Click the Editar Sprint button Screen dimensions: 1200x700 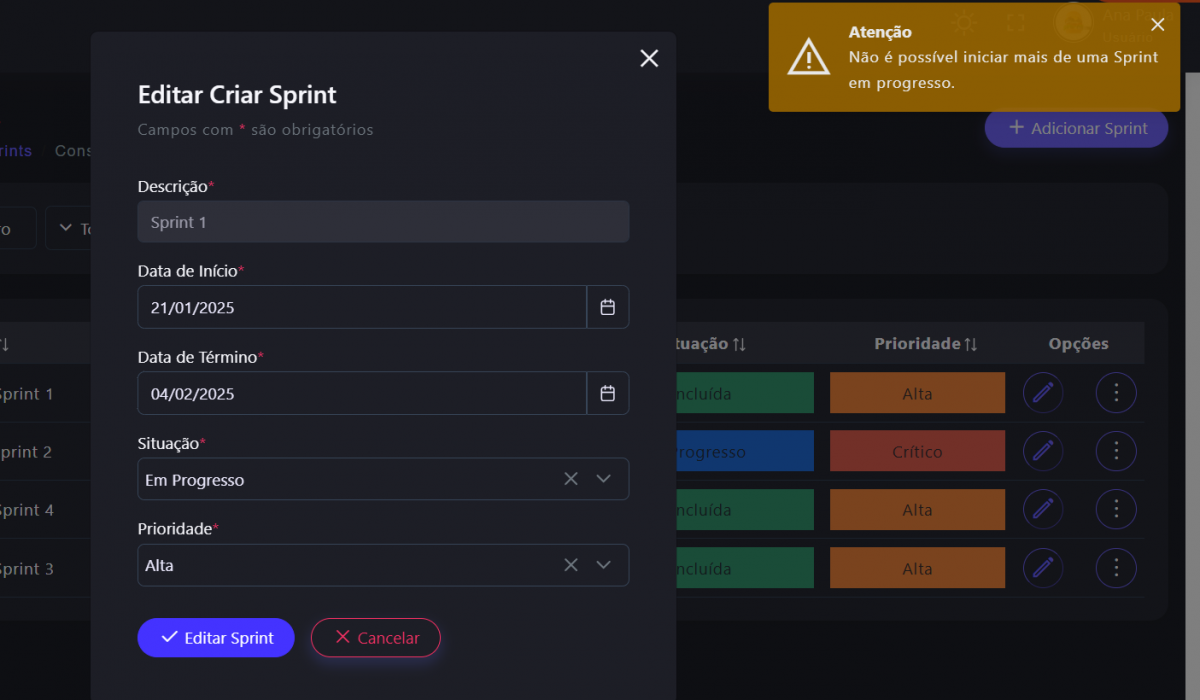coord(216,638)
